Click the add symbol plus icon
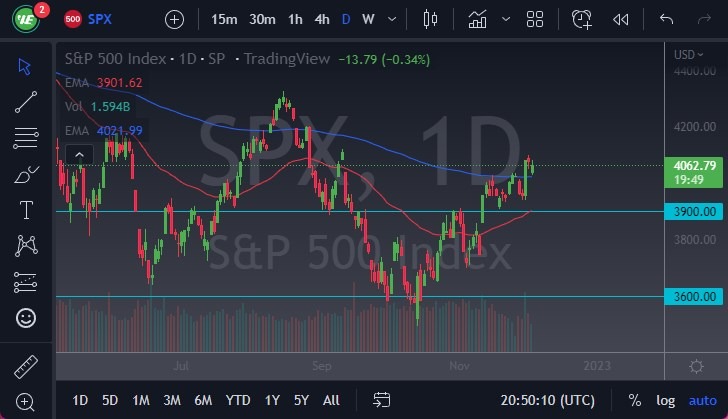The height and width of the screenshot is (419, 728). 175,20
